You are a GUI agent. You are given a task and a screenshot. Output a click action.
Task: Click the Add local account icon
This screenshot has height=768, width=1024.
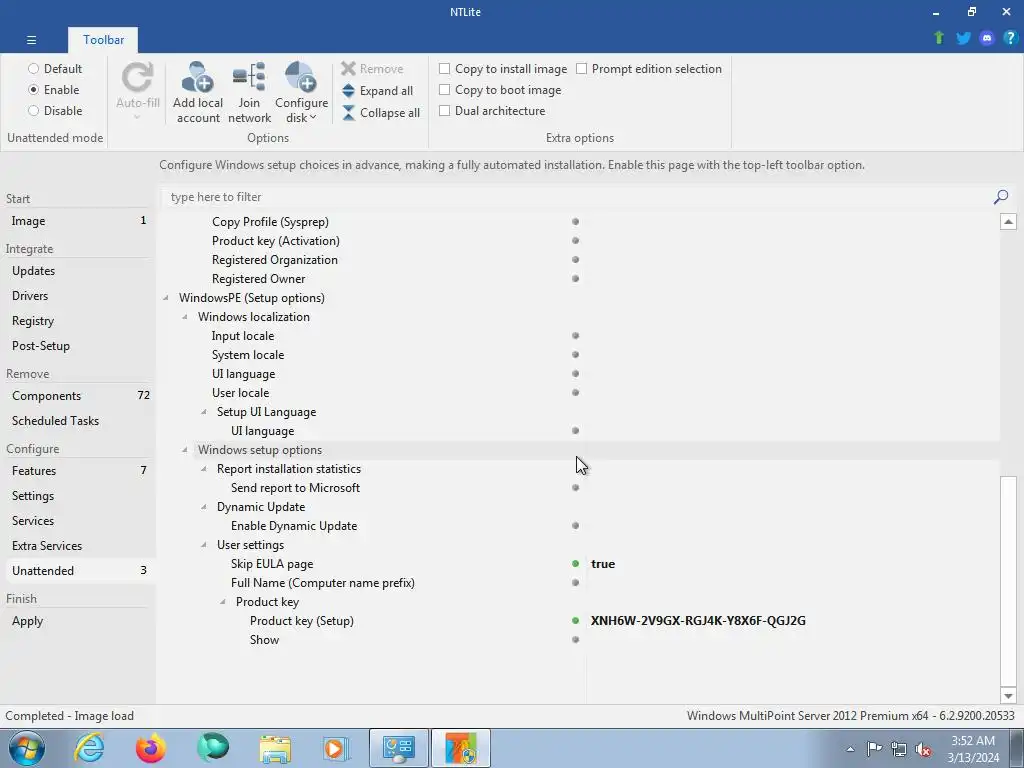tap(197, 77)
